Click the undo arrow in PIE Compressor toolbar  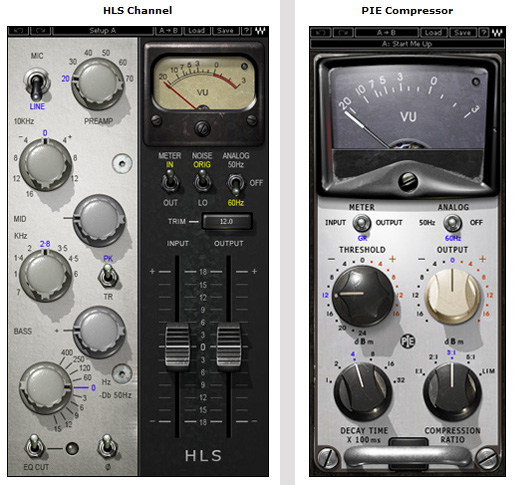(x=321, y=33)
